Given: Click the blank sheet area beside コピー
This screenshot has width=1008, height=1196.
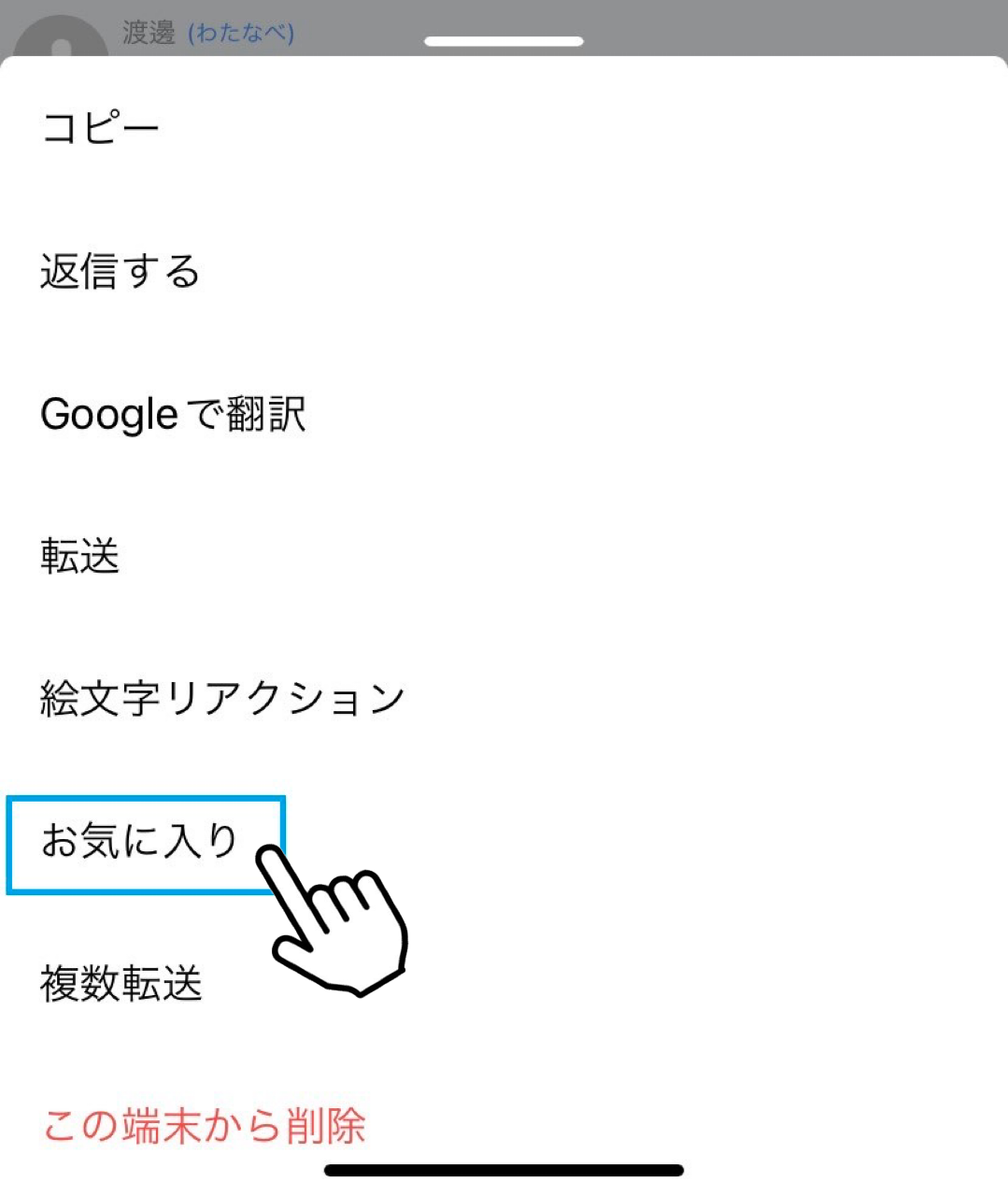Looking at the screenshot, I should pos(607,128).
